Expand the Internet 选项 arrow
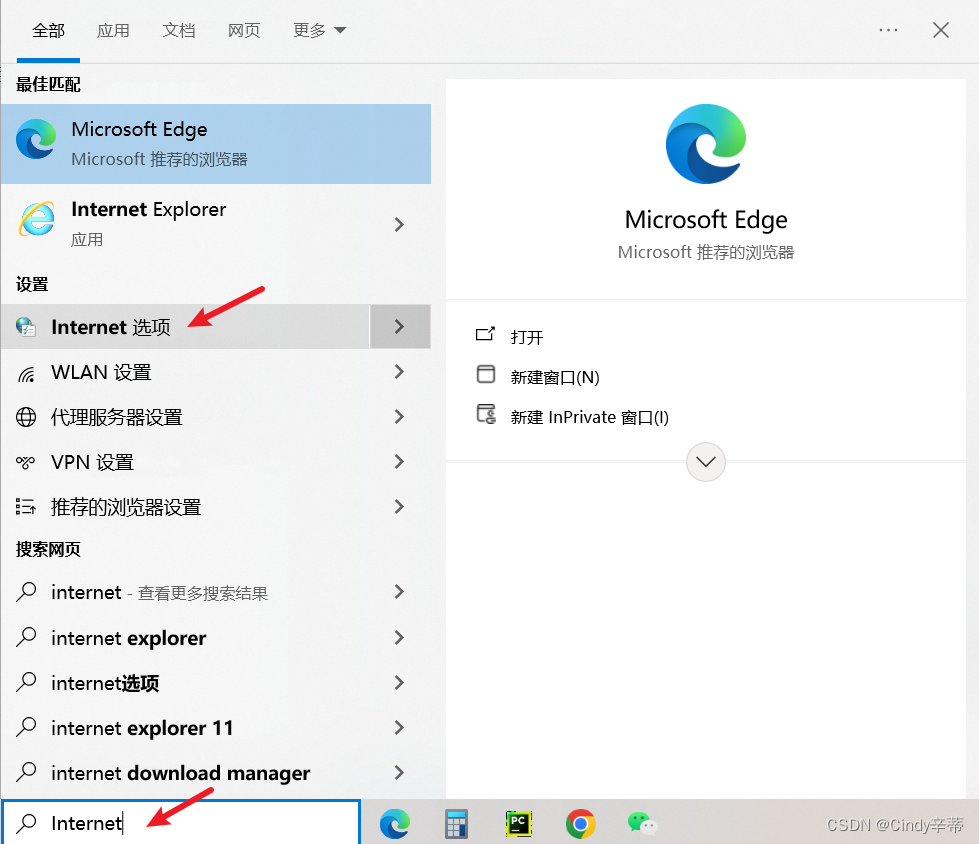This screenshot has width=979, height=844. tap(400, 326)
